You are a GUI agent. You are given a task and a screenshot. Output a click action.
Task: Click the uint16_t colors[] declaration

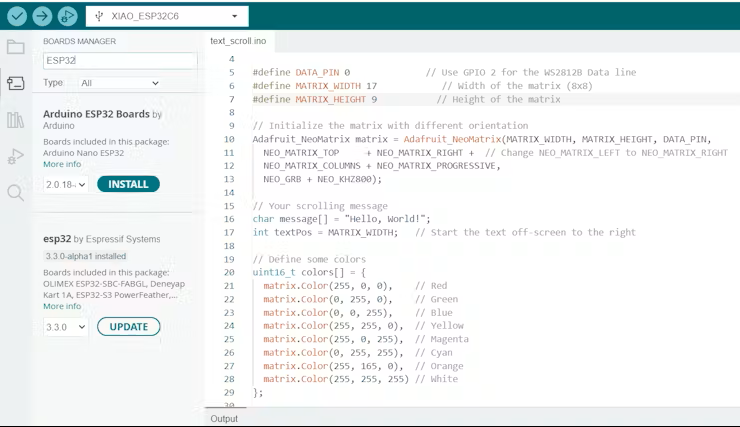309,272
